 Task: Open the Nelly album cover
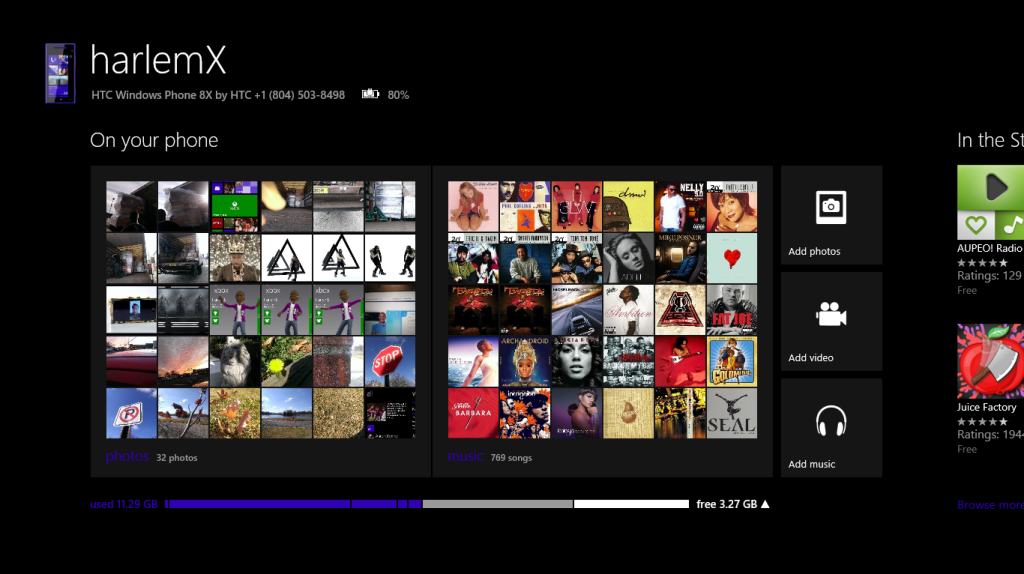click(x=680, y=206)
